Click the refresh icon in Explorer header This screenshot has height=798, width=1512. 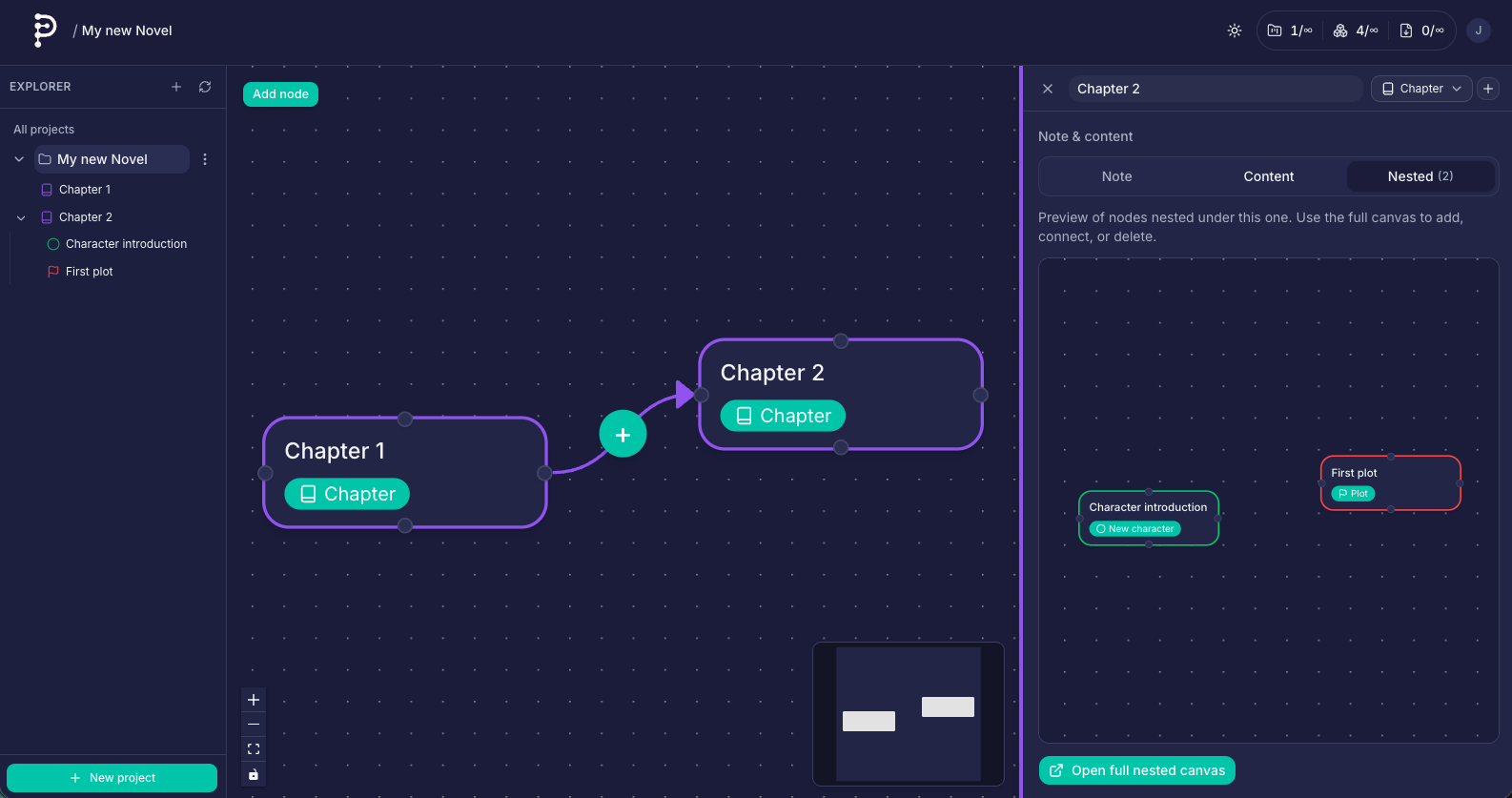click(x=205, y=87)
